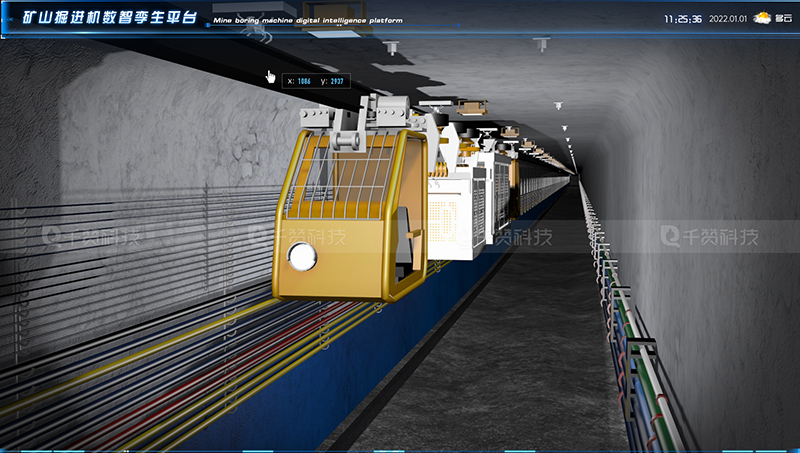800x453 pixels.
Task: Click the 11:25:36 clock readout
Action: (683, 19)
